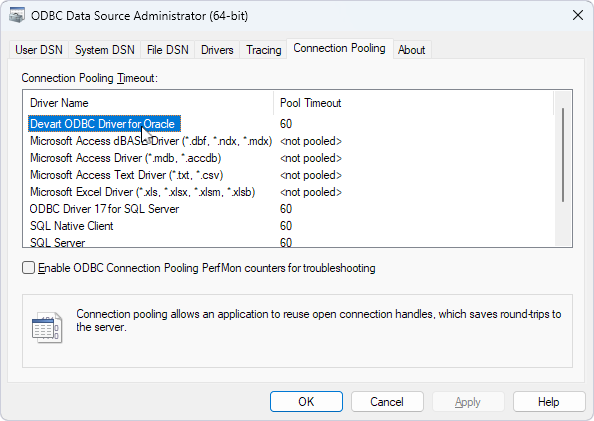Click timeout 60 for Devart Oracle driver
Image resolution: width=594 pixels, height=421 pixels.
tap(286, 124)
